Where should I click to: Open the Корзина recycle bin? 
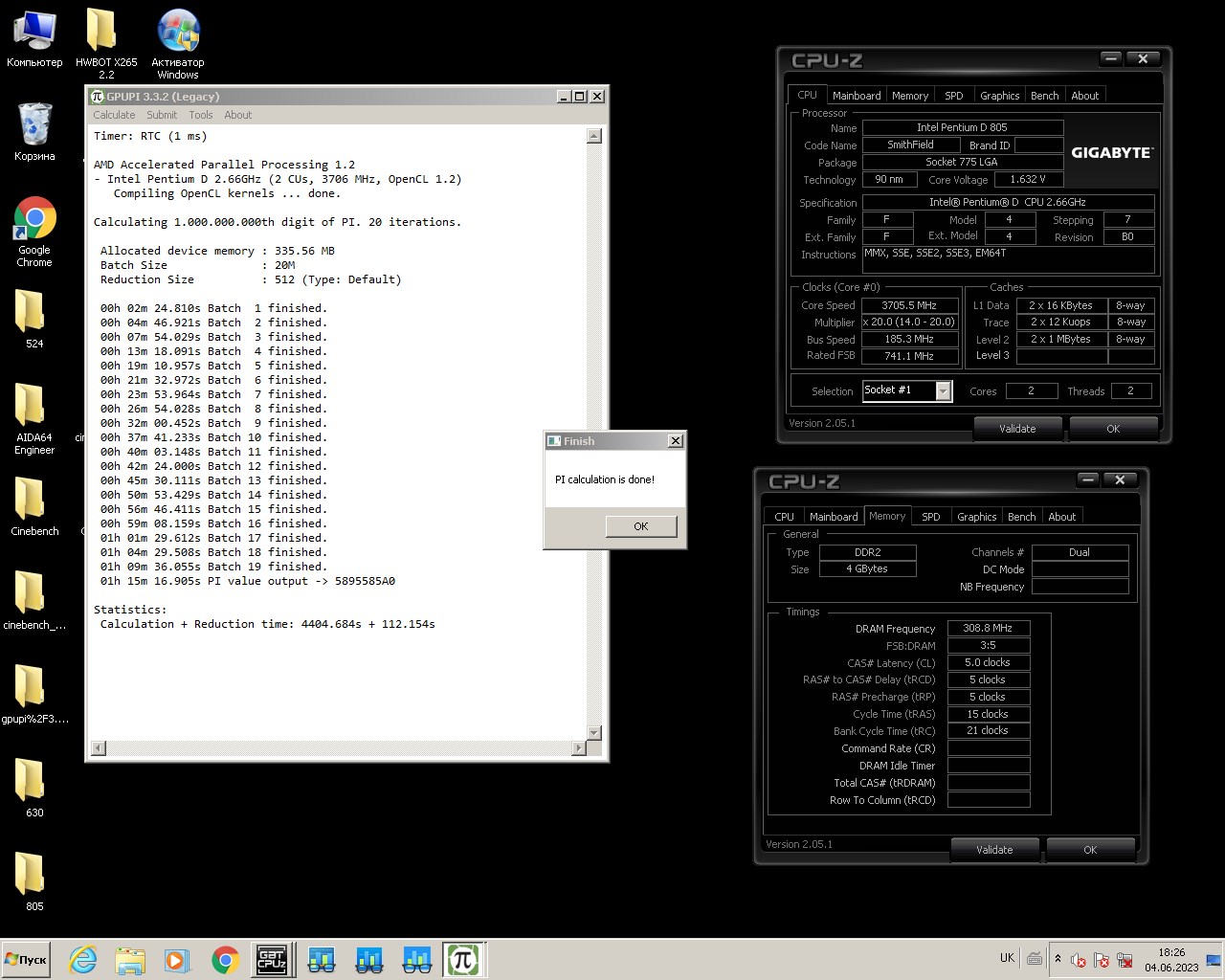click(x=34, y=131)
